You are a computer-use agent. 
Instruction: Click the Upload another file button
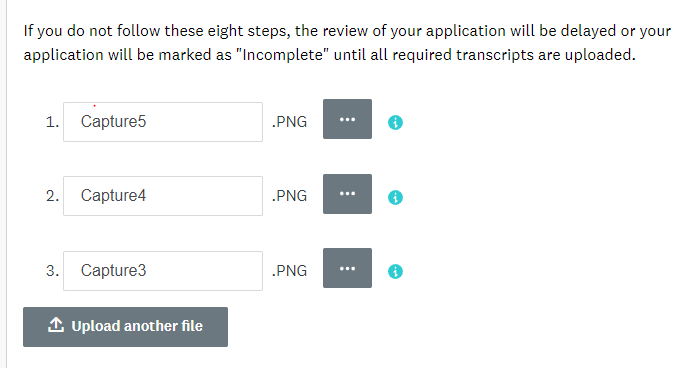point(126,327)
